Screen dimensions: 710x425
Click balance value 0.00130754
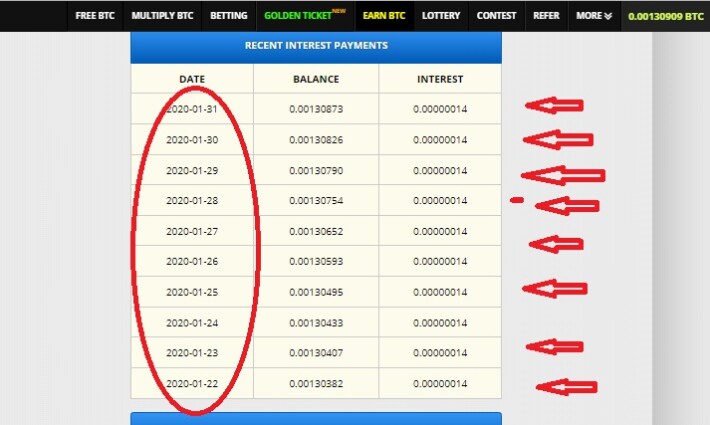pos(316,201)
